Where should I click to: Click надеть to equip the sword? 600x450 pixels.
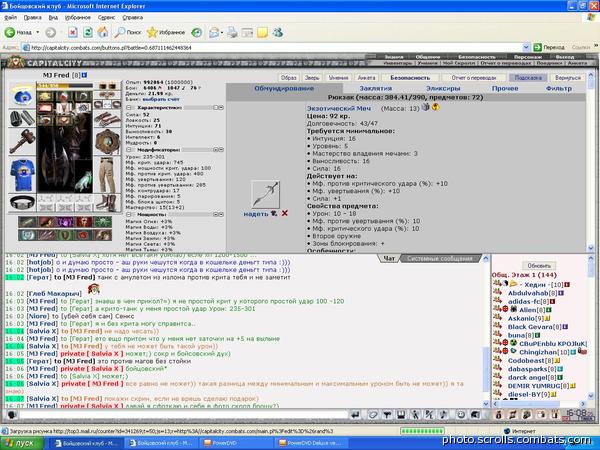[x=256, y=214]
